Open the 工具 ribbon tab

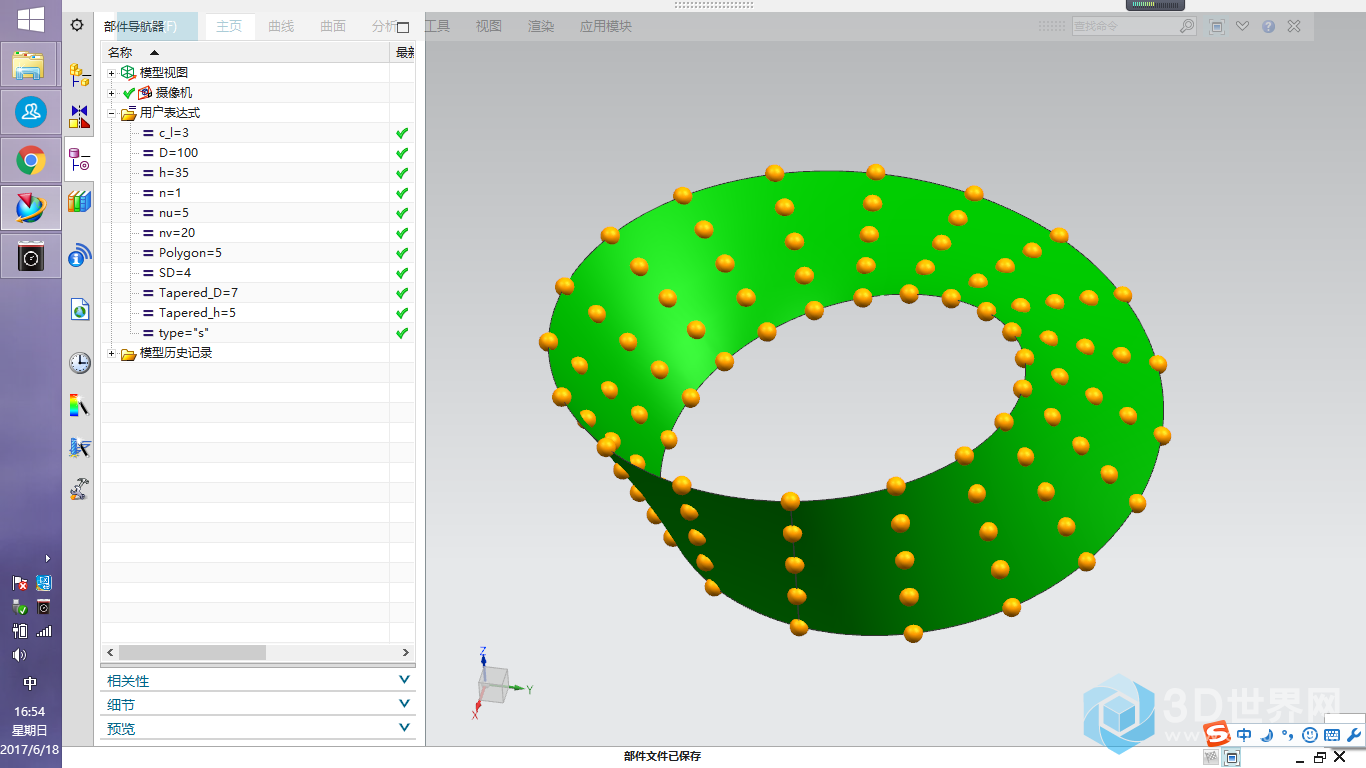[x=437, y=26]
